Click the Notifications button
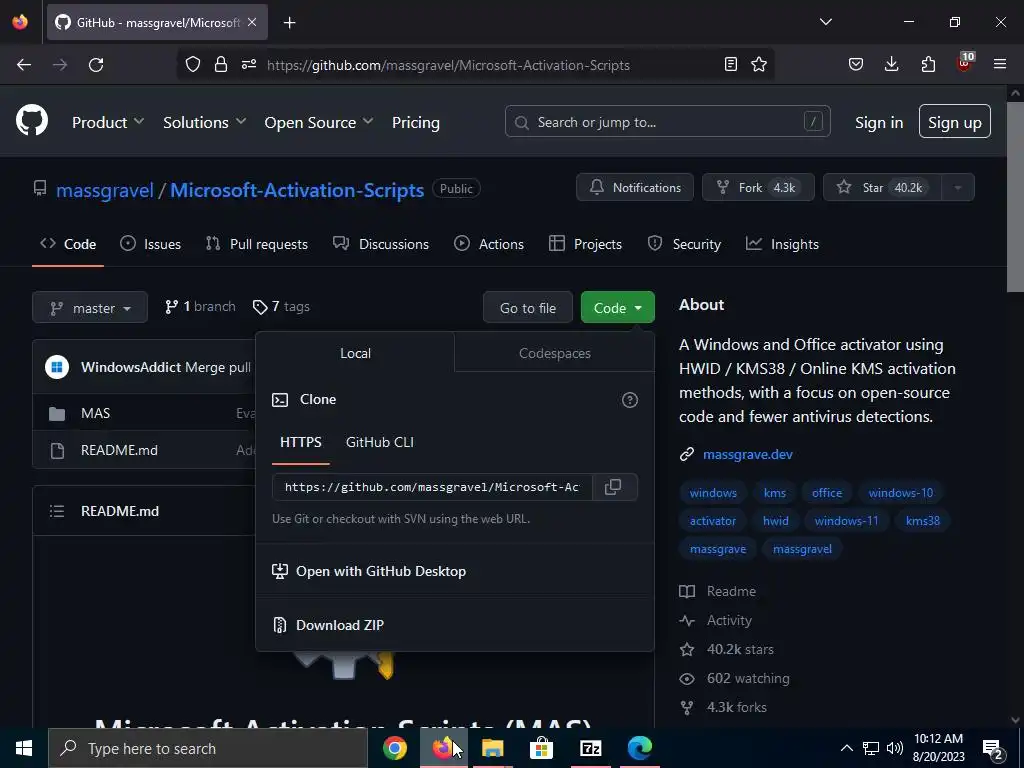 [x=635, y=187]
